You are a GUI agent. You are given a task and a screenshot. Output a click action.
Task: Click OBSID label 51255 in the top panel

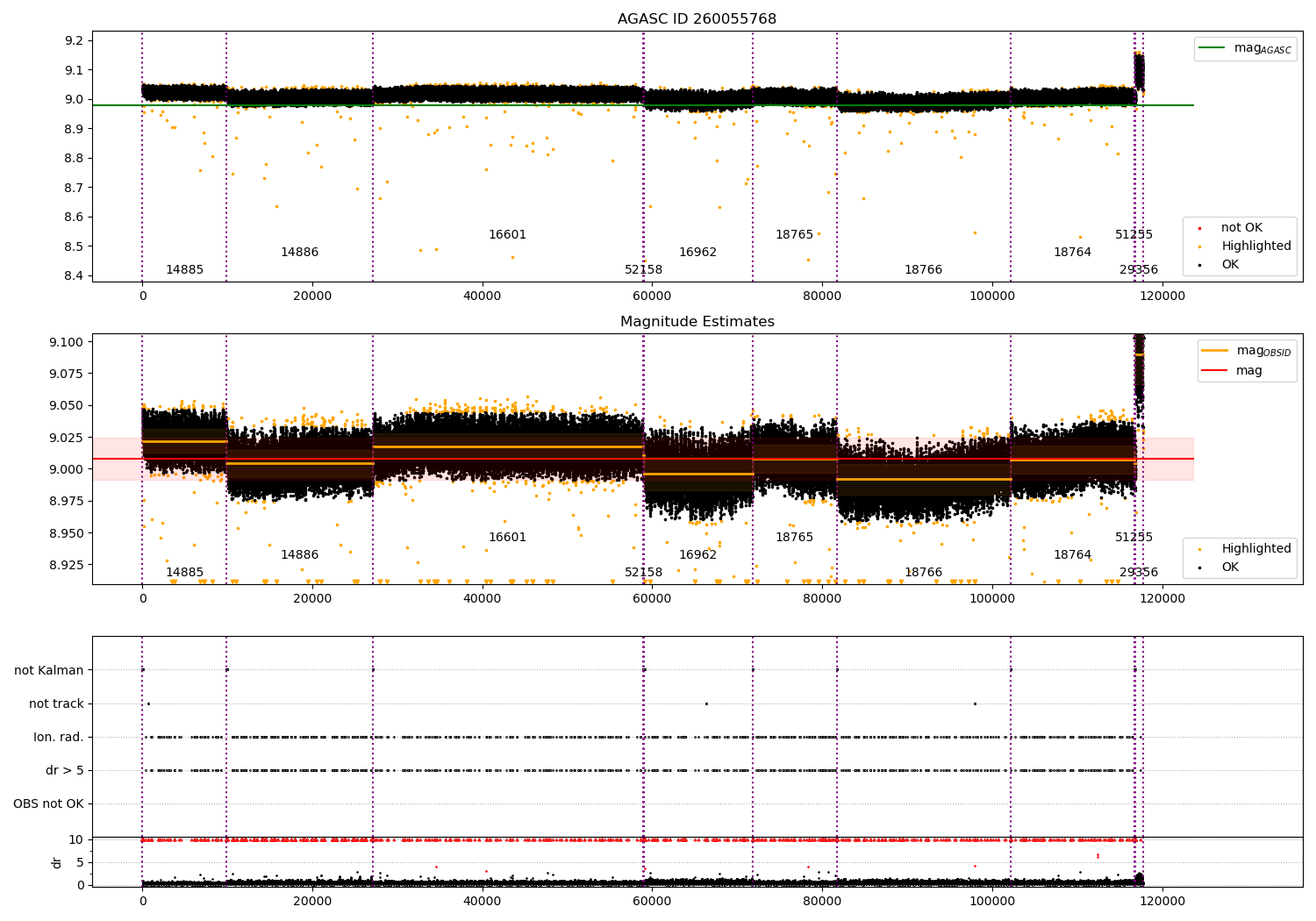1134,234
